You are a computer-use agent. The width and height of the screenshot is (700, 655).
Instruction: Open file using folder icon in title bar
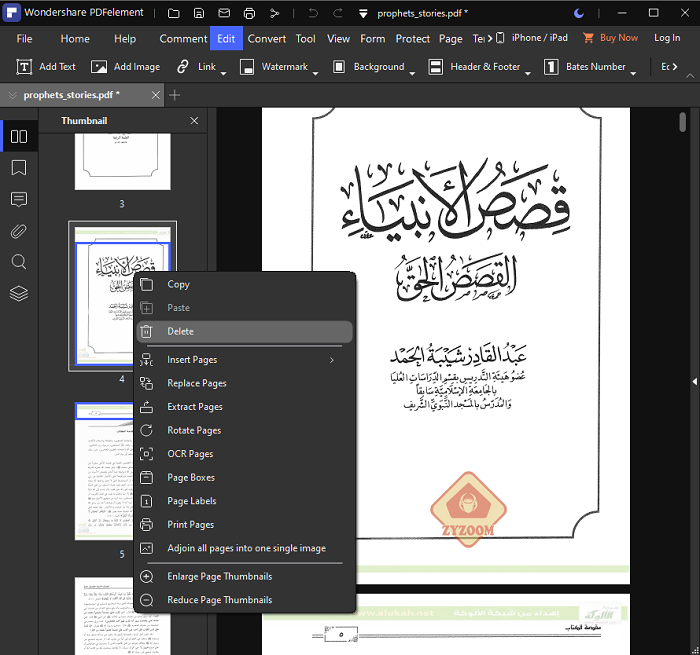174,13
